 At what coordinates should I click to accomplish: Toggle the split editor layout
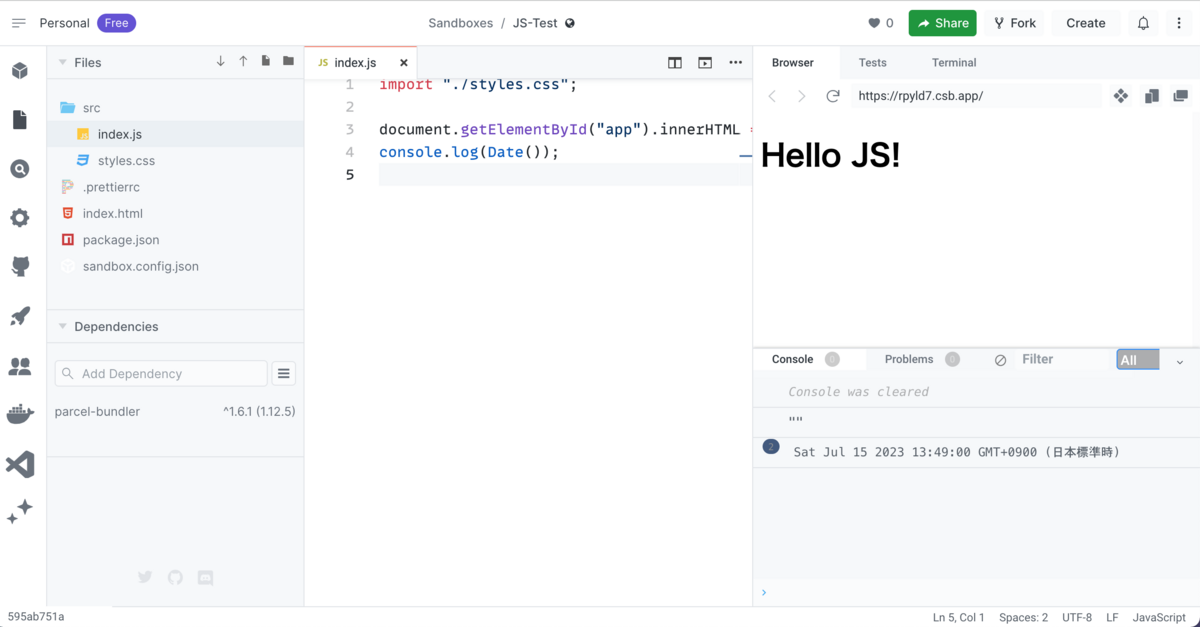[x=675, y=62]
